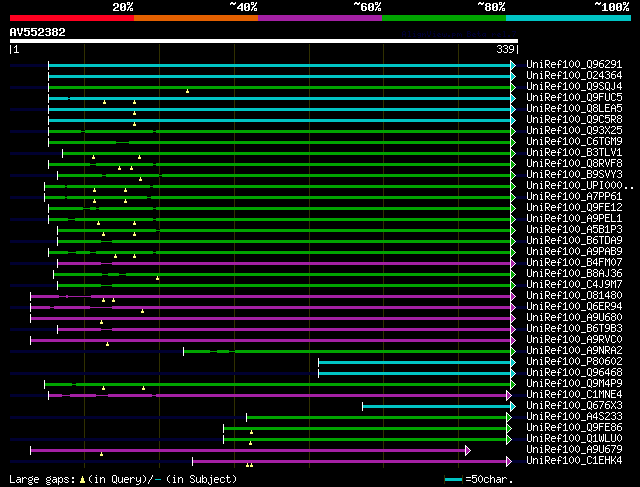Select the UniRef100_A4S233 label
640x487 pixels.
[574, 417]
